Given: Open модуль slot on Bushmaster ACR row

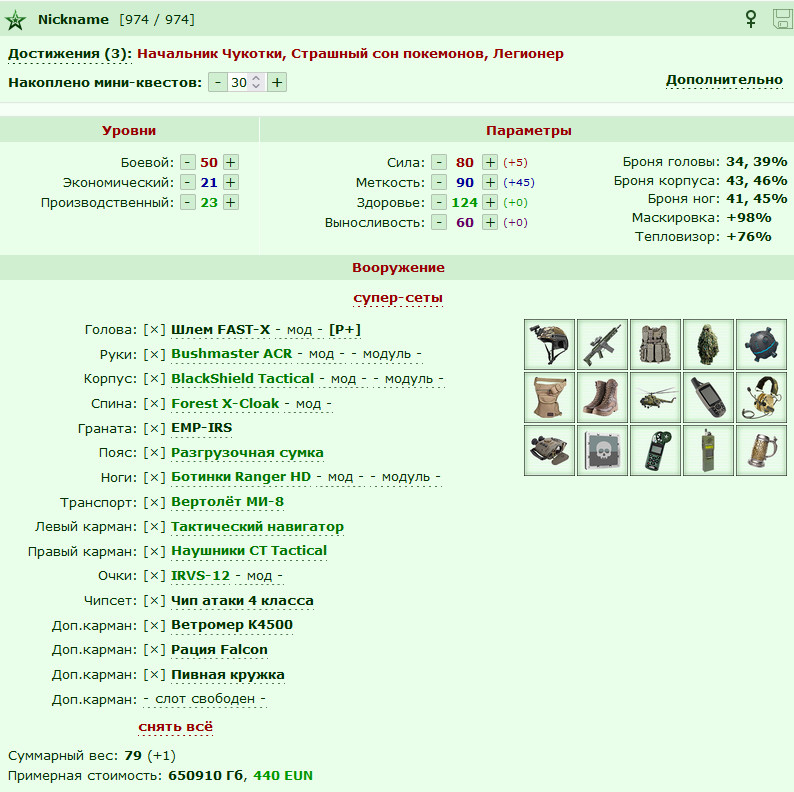Looking at the screenshot, I should point(387,354).
